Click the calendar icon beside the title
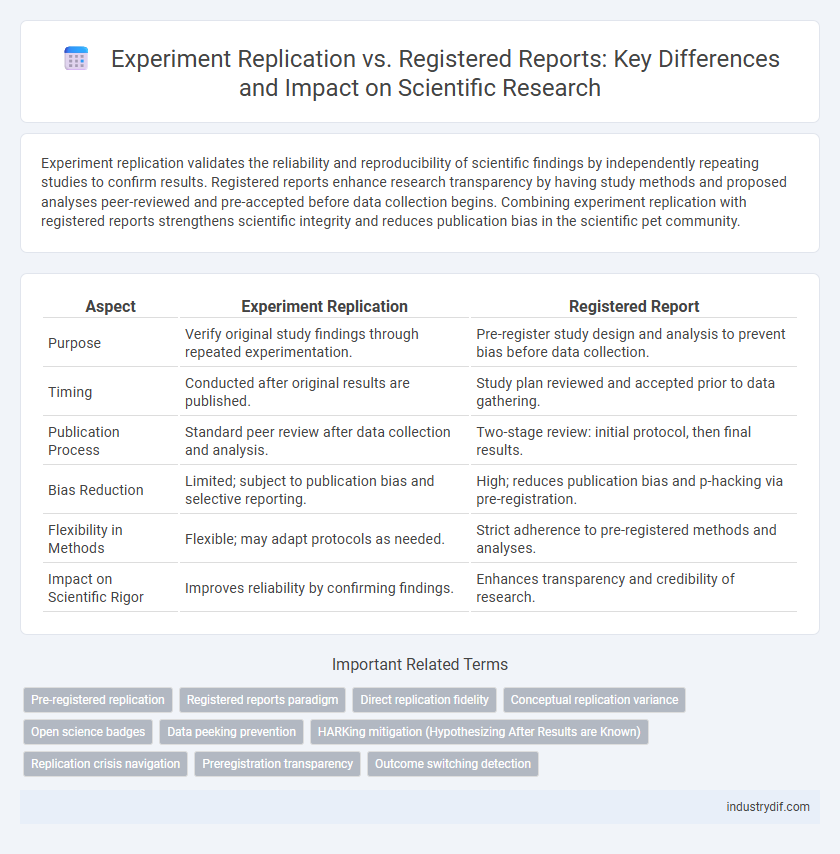 point(76,59)
